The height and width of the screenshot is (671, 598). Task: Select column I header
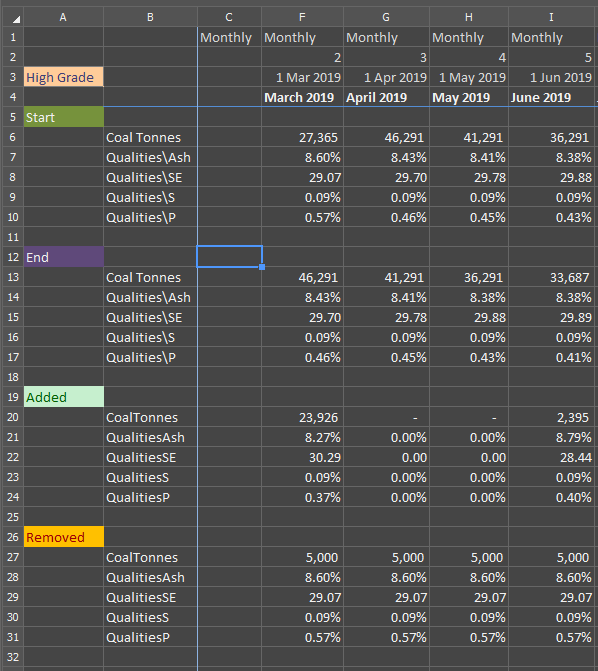(551, 17)
